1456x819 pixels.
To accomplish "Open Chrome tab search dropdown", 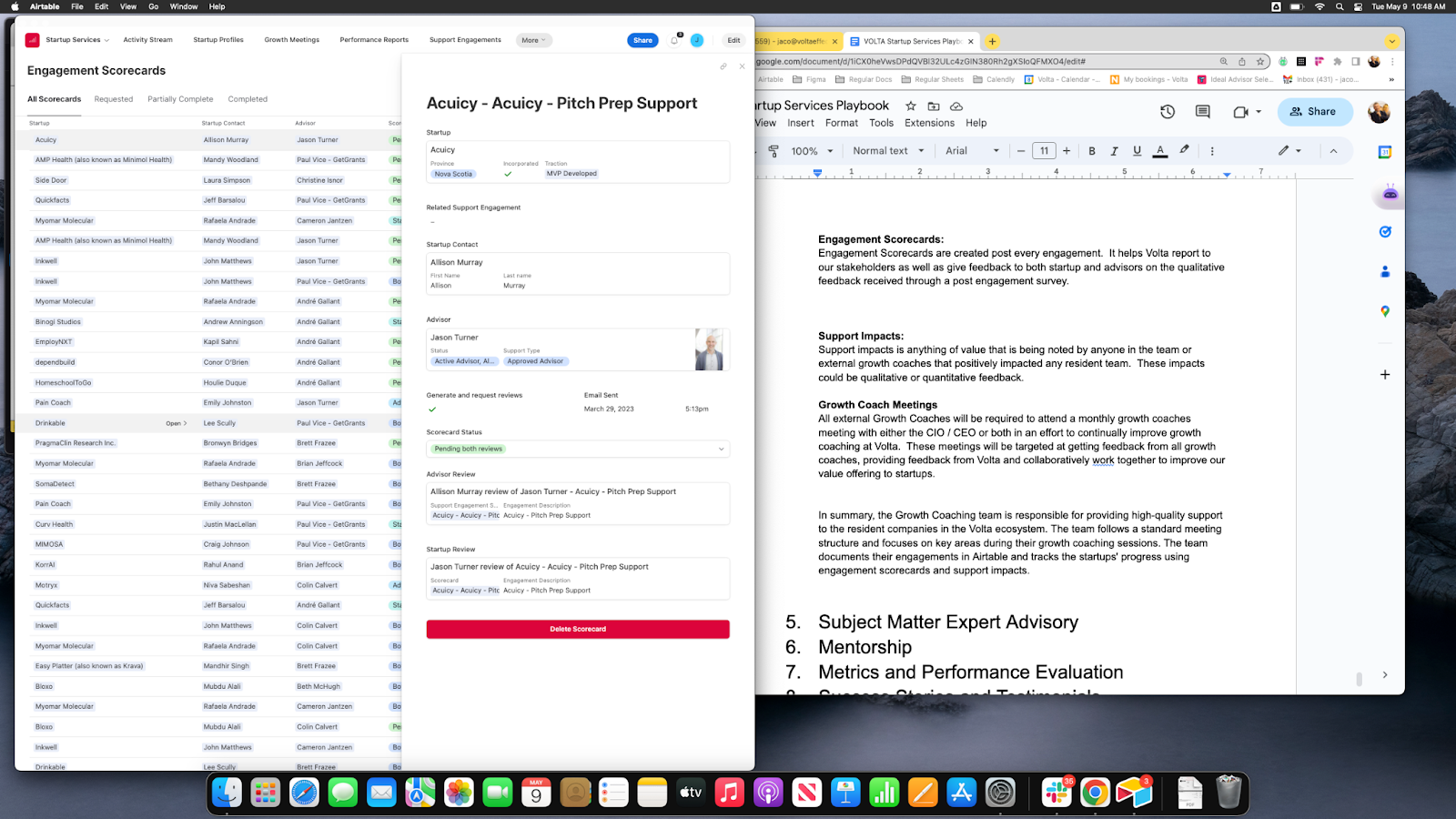I will pos(1391,41).
